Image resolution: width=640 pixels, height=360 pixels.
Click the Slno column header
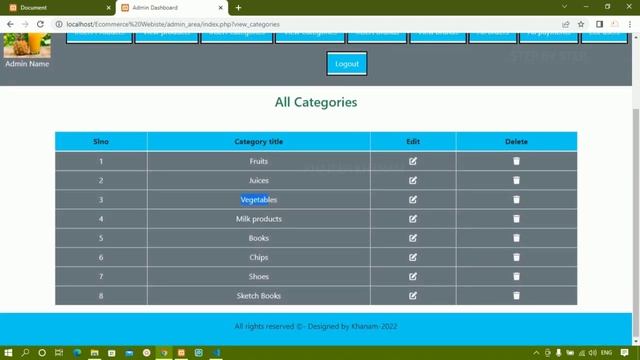101,142
